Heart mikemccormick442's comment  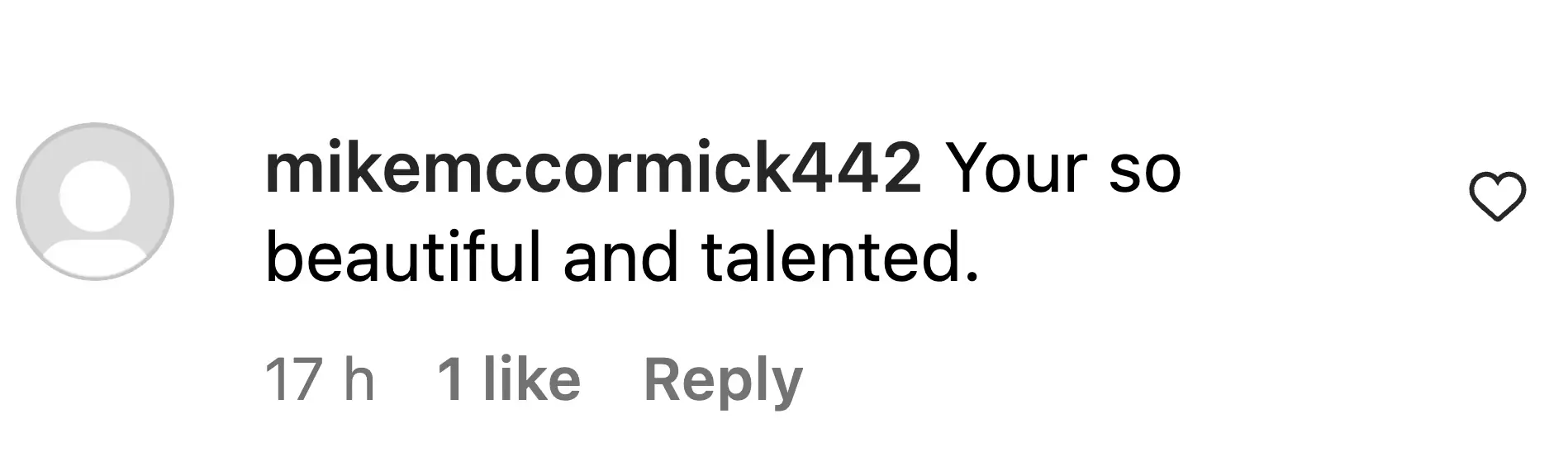tap(1497, 197)
